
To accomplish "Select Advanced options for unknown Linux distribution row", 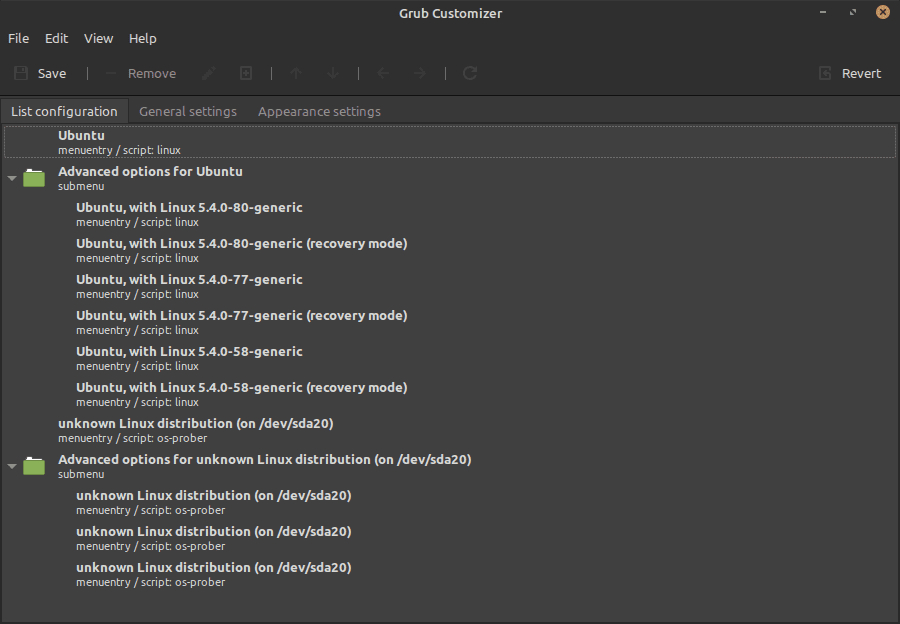I will tap(450, 466).
